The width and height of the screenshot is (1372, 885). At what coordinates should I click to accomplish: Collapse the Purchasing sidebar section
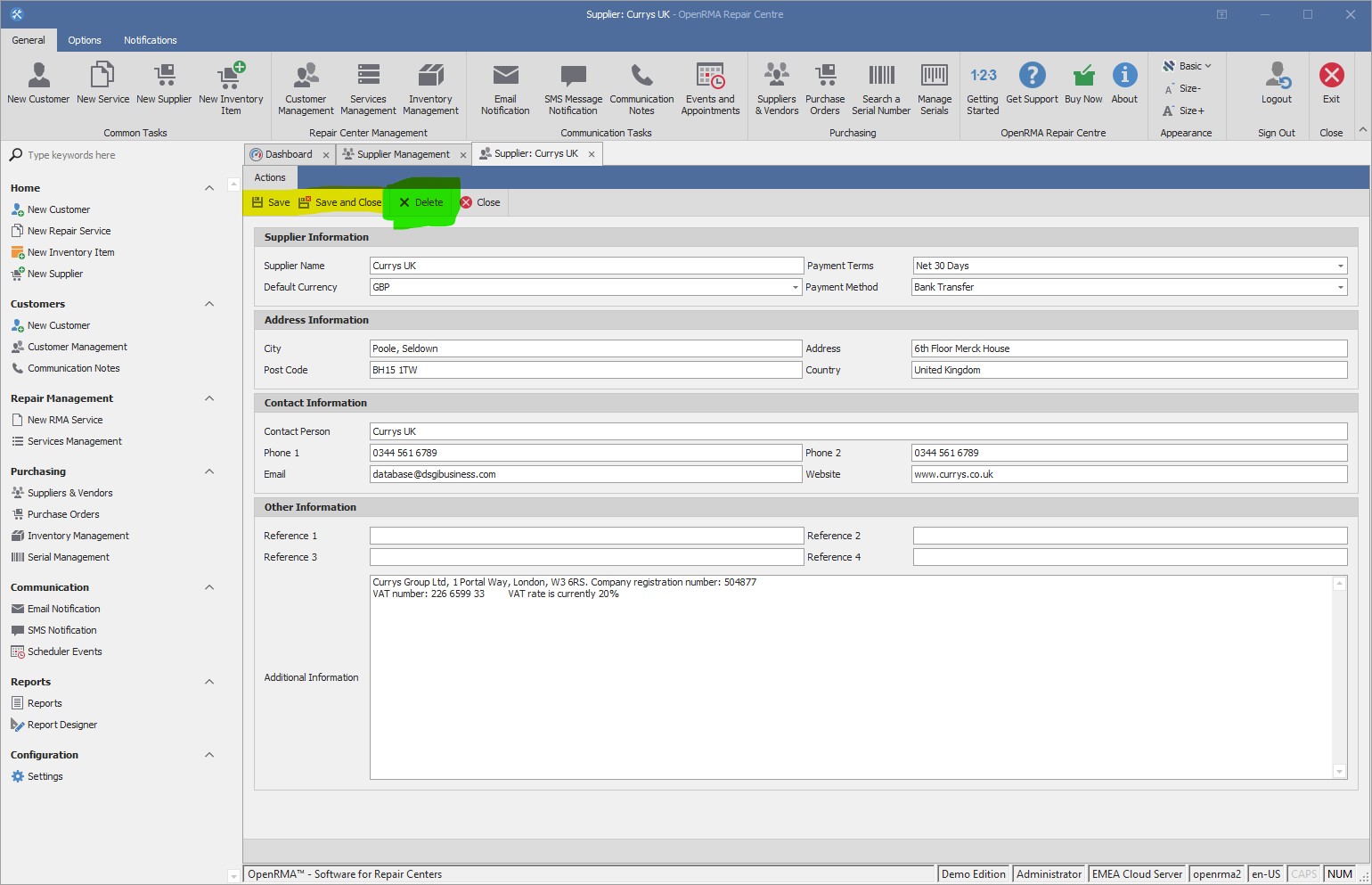(209, 471)
